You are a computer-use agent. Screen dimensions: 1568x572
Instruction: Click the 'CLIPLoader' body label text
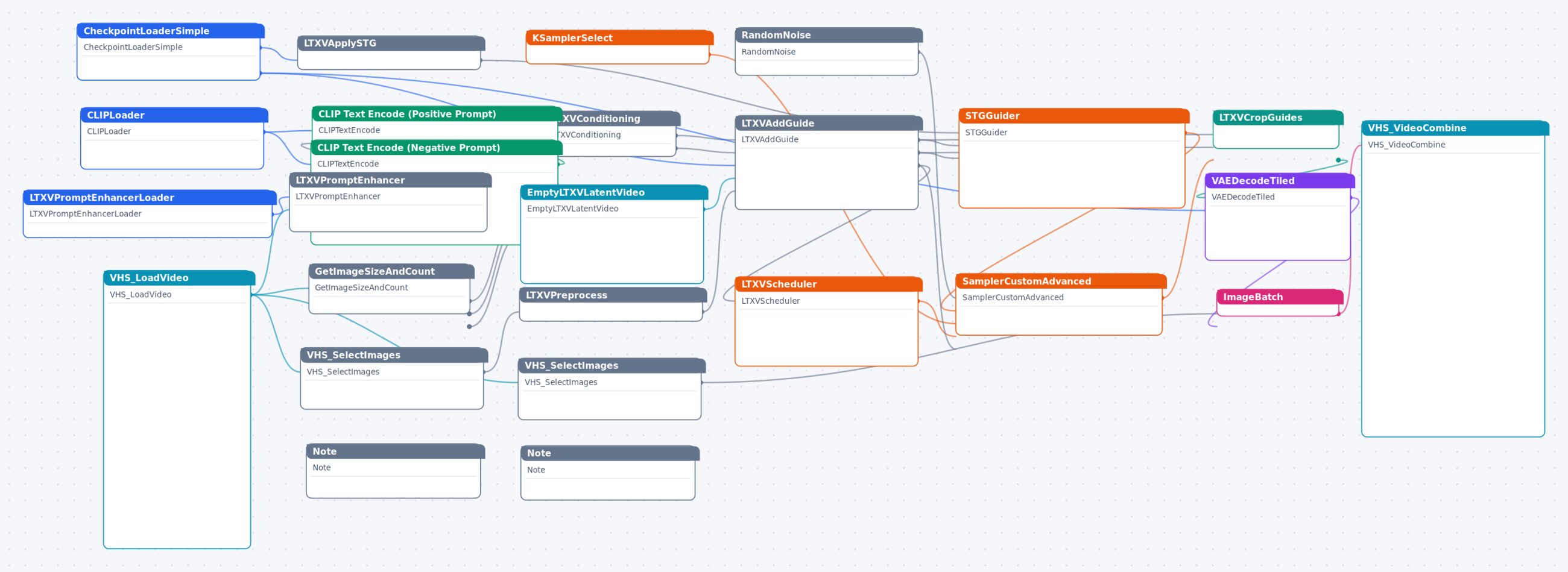click(x=109, y=131)
